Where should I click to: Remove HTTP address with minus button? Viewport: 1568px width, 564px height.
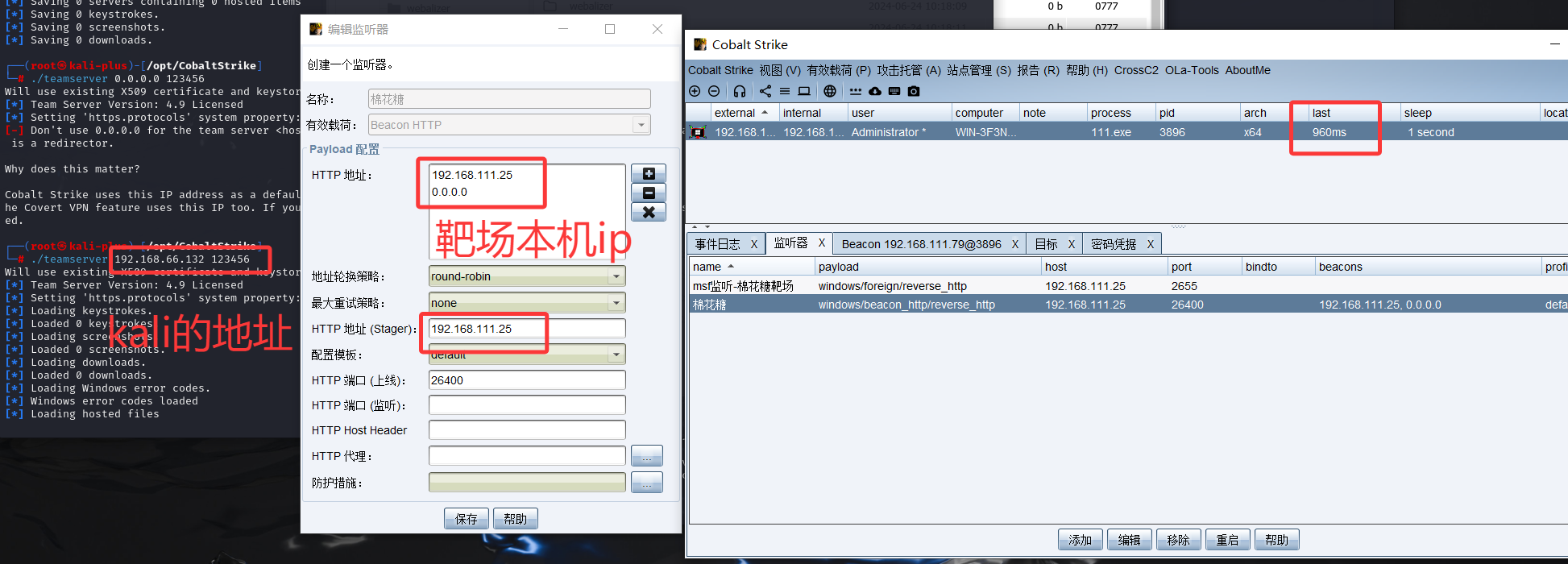click(x=649, y=193)
